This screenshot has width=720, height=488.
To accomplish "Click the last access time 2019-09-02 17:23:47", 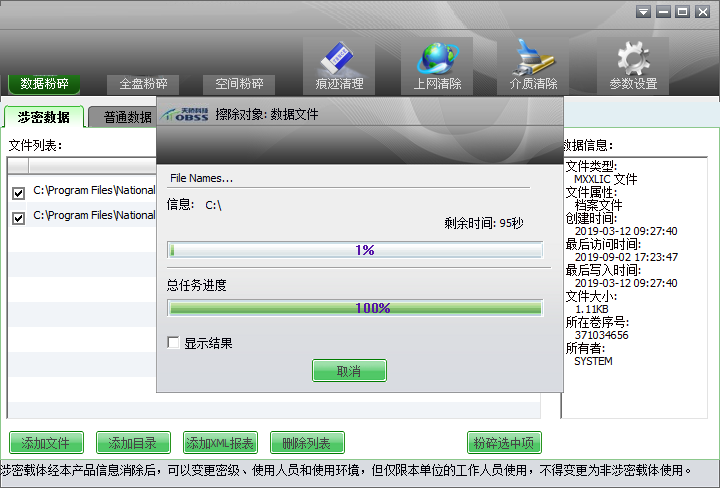I will (626, 257).
